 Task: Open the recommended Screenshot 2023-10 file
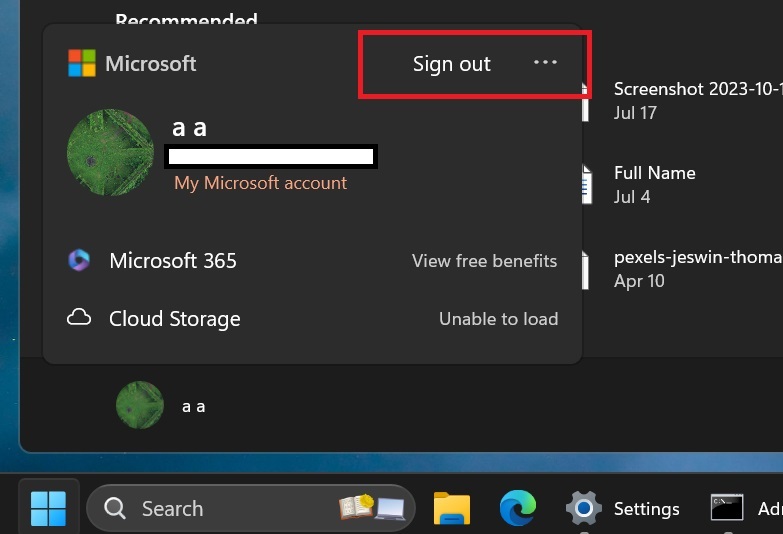click(x=682, y=100)
